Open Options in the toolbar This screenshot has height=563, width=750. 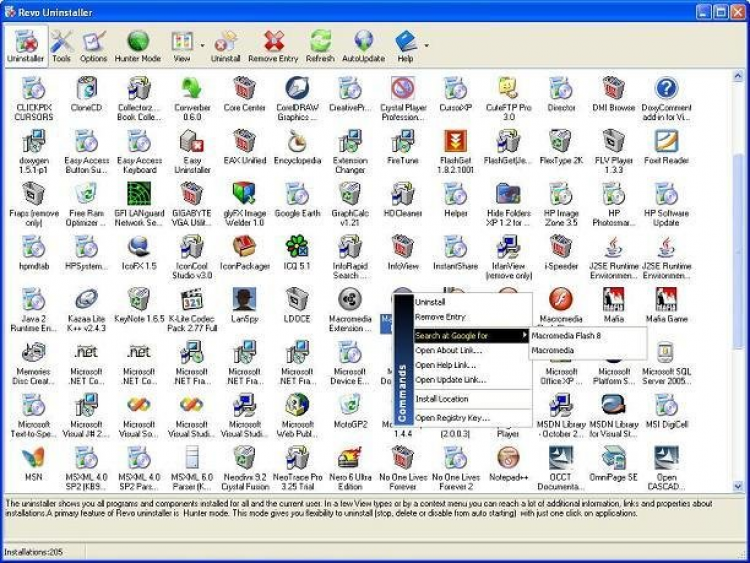[93, 46]
